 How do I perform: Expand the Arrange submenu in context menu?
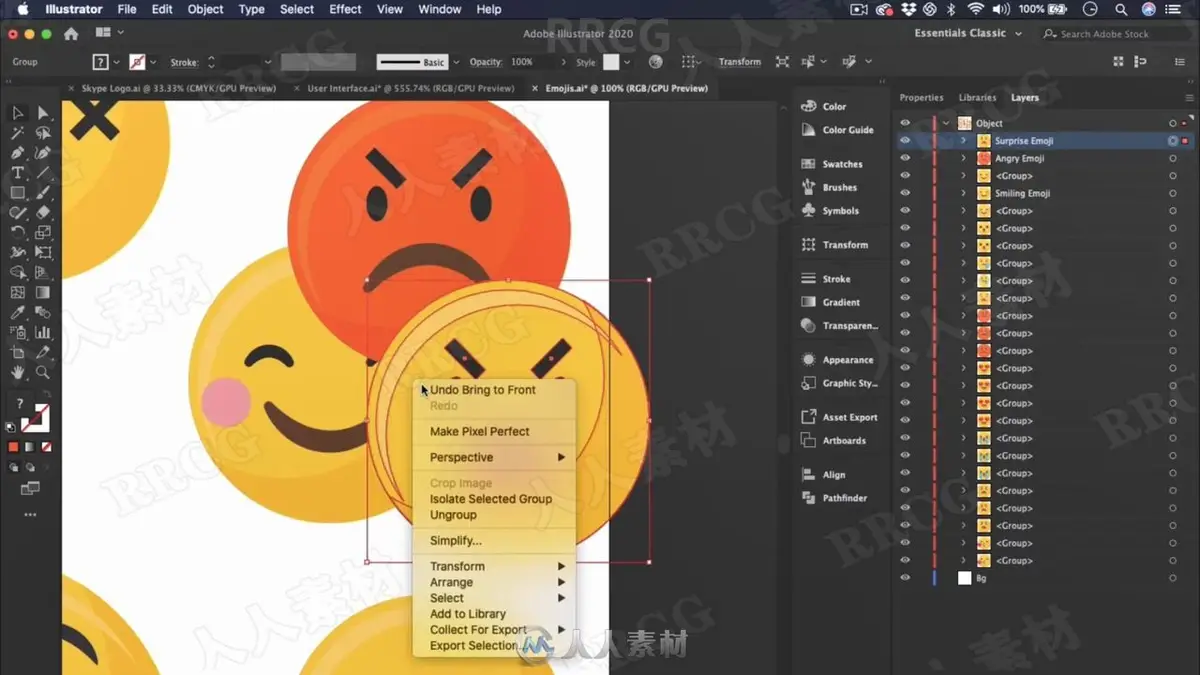click(495, 582)
